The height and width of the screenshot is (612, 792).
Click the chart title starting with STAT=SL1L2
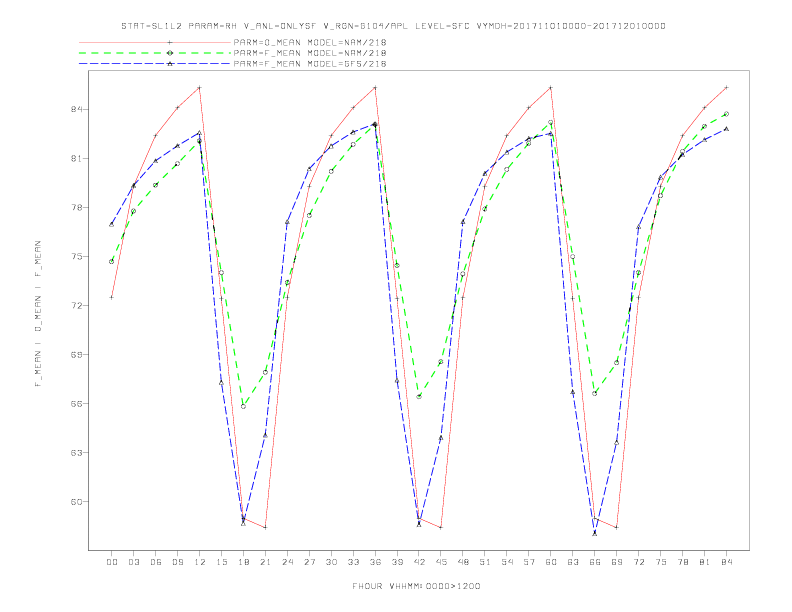(393, 26)
